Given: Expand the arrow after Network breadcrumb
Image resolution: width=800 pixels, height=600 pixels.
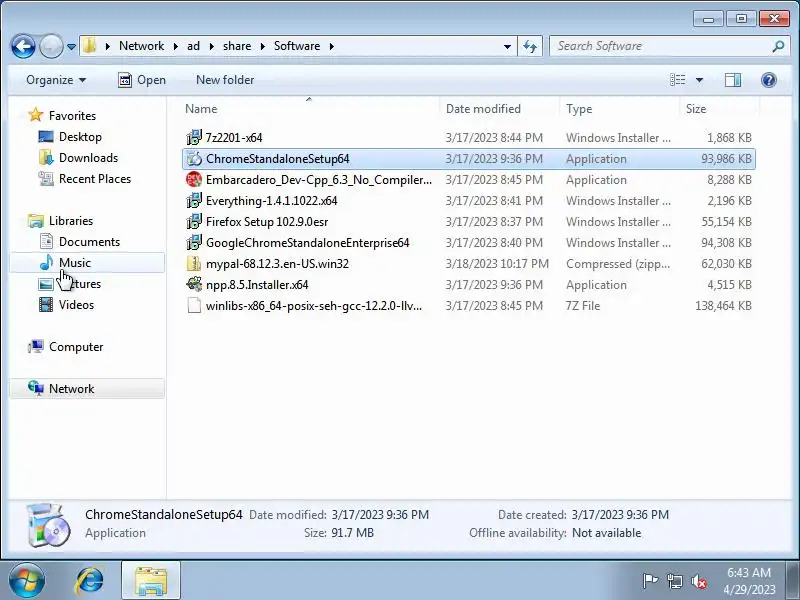Looking at the screenshot, I should (x=176, y=46).
